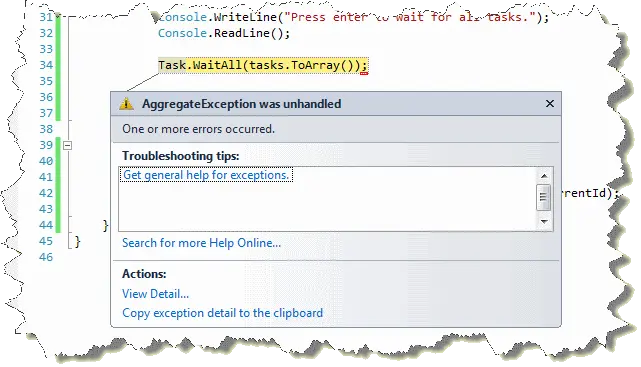Click troubleshooting tips scroll down arrow
The image size is (641, 367).
pyautogui.click(x=544, y=222)
